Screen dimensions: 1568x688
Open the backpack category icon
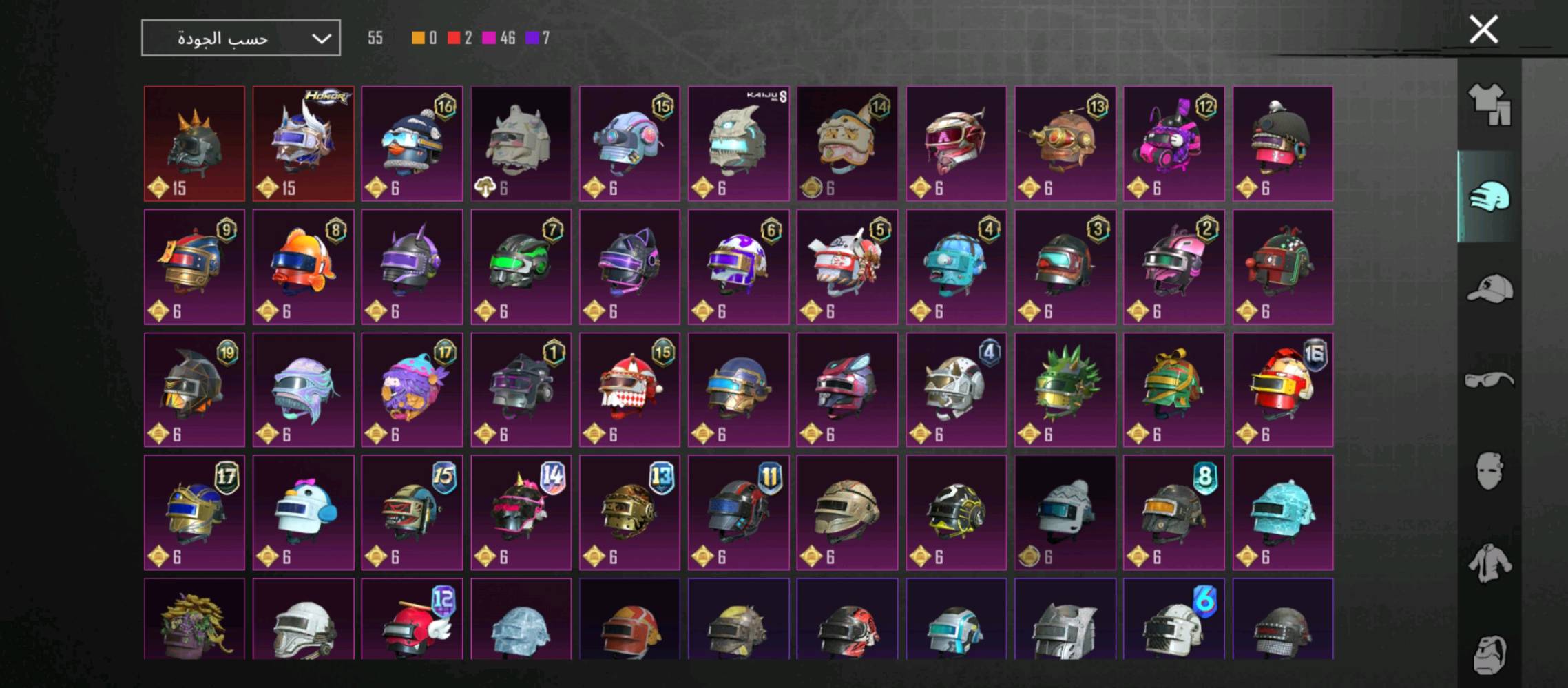(x=1489, y=654)
